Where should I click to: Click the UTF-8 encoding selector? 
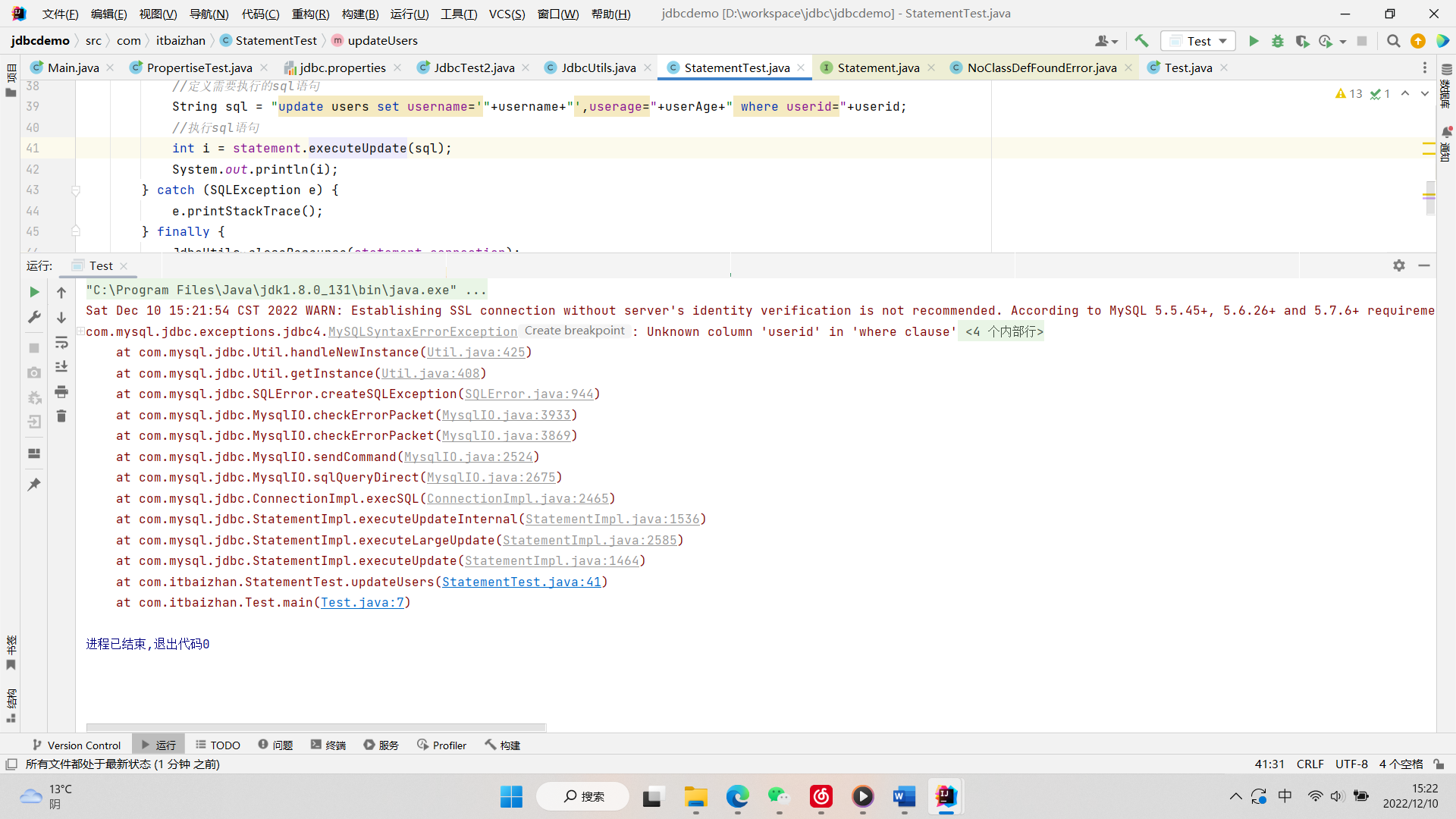(1351, 764)
